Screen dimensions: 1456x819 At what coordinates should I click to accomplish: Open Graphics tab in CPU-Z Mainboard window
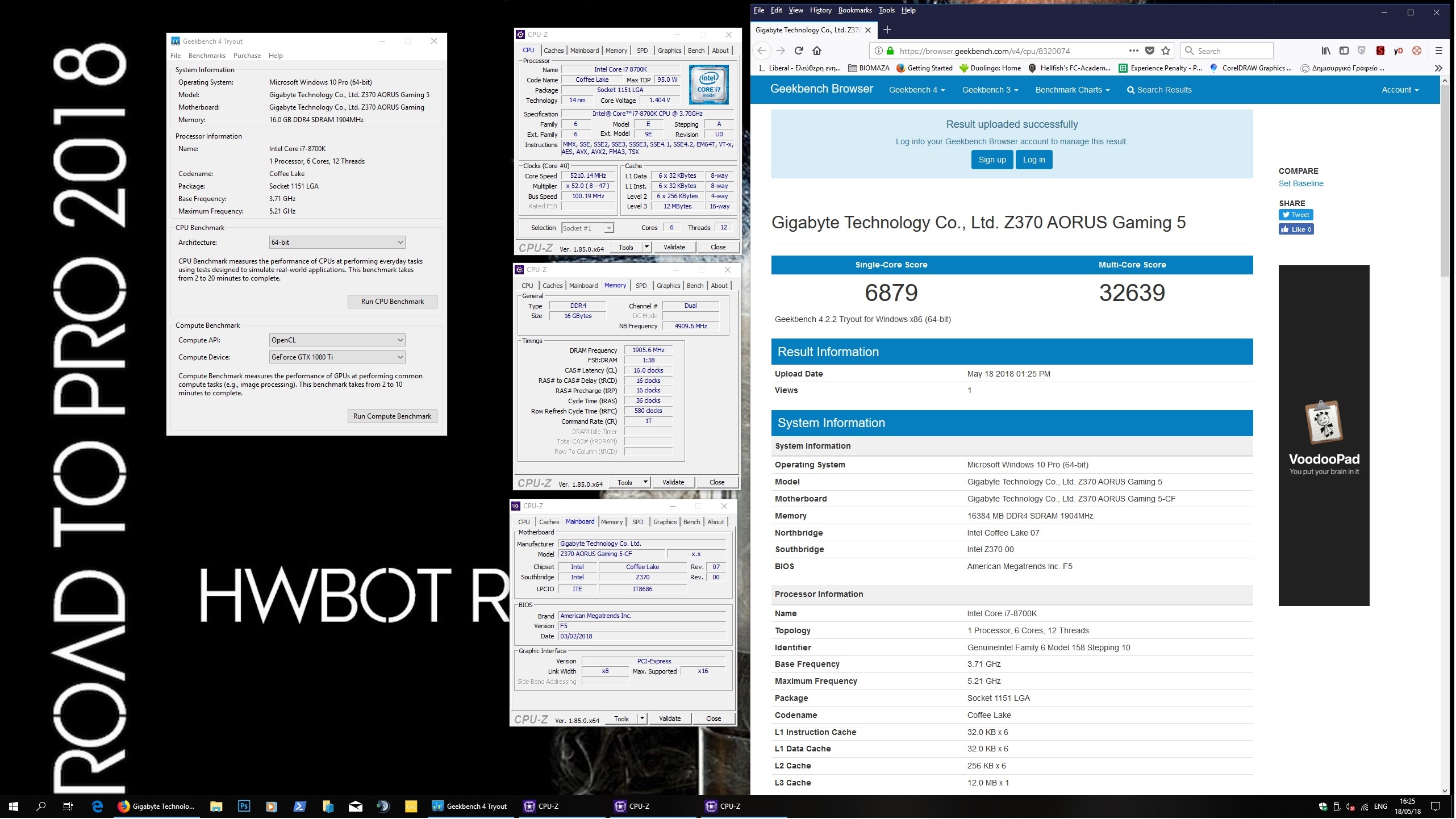(666, 523)
